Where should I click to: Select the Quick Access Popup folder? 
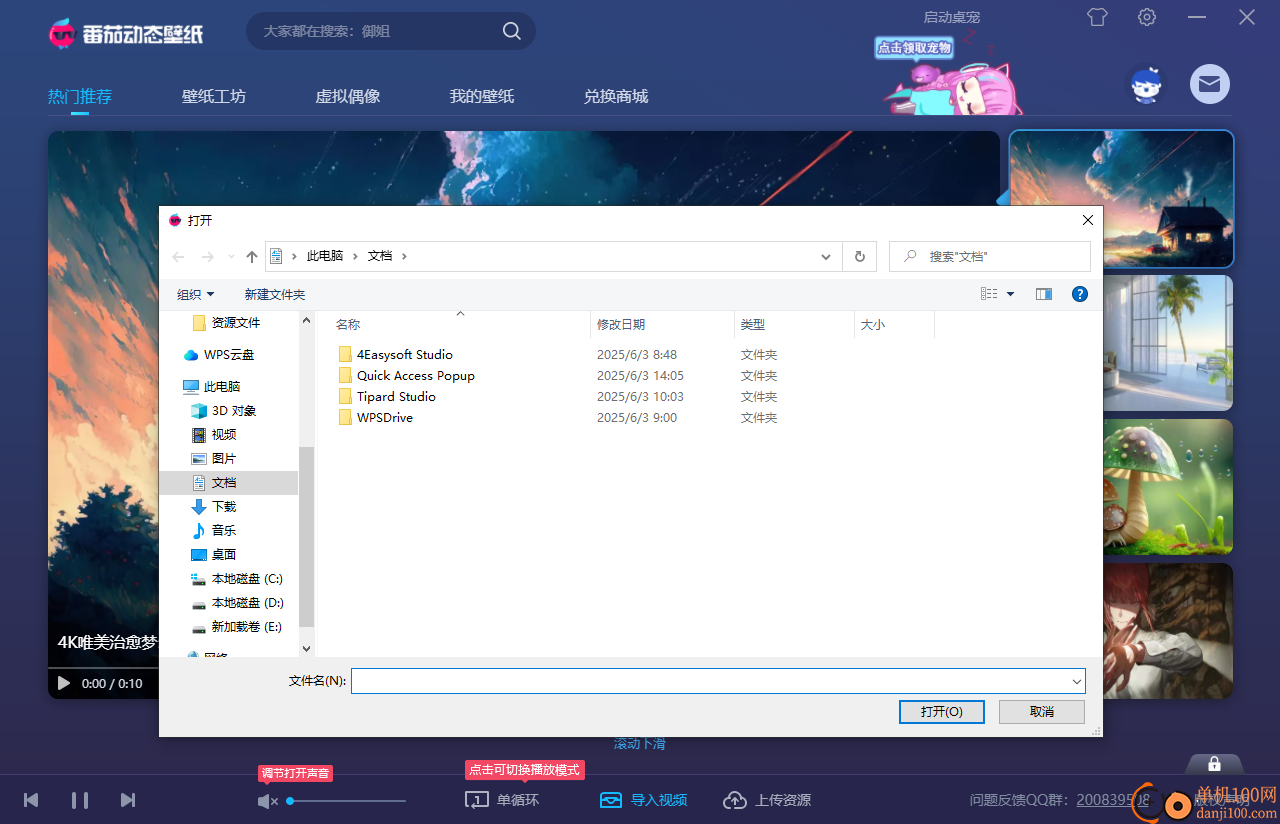point(406,375)
